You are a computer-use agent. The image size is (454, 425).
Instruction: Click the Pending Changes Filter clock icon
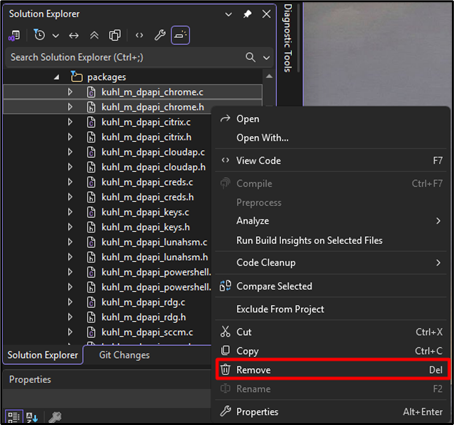[40, 35]
